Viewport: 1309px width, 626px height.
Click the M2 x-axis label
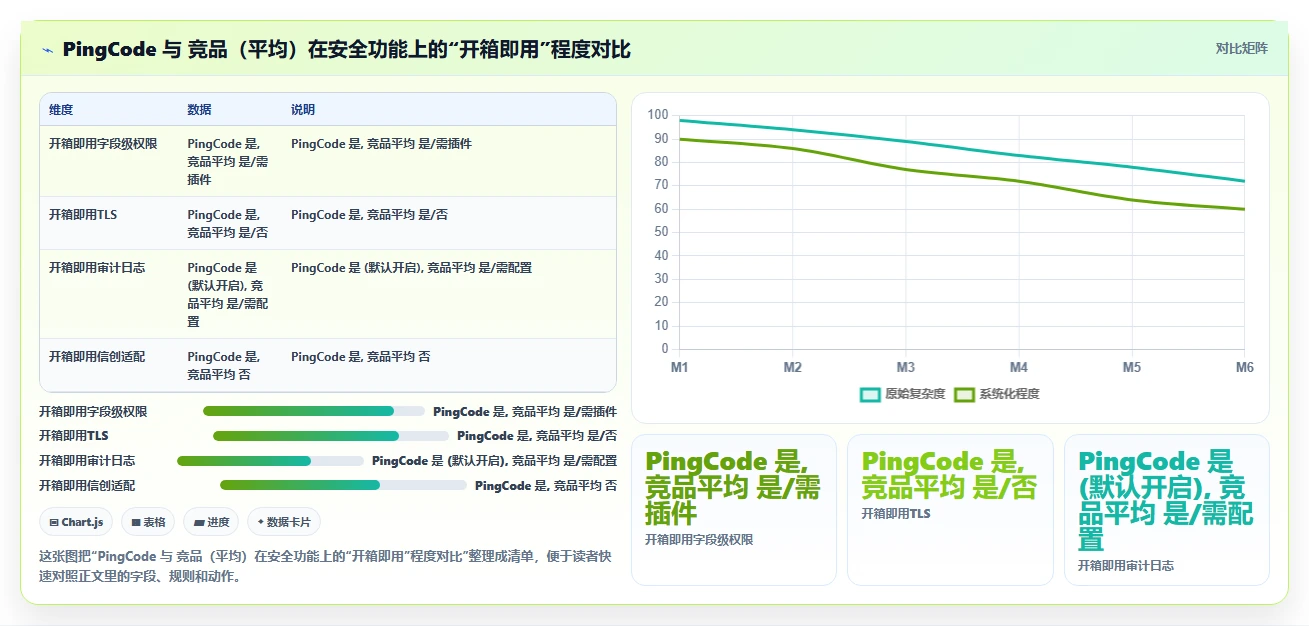(793, 368)
